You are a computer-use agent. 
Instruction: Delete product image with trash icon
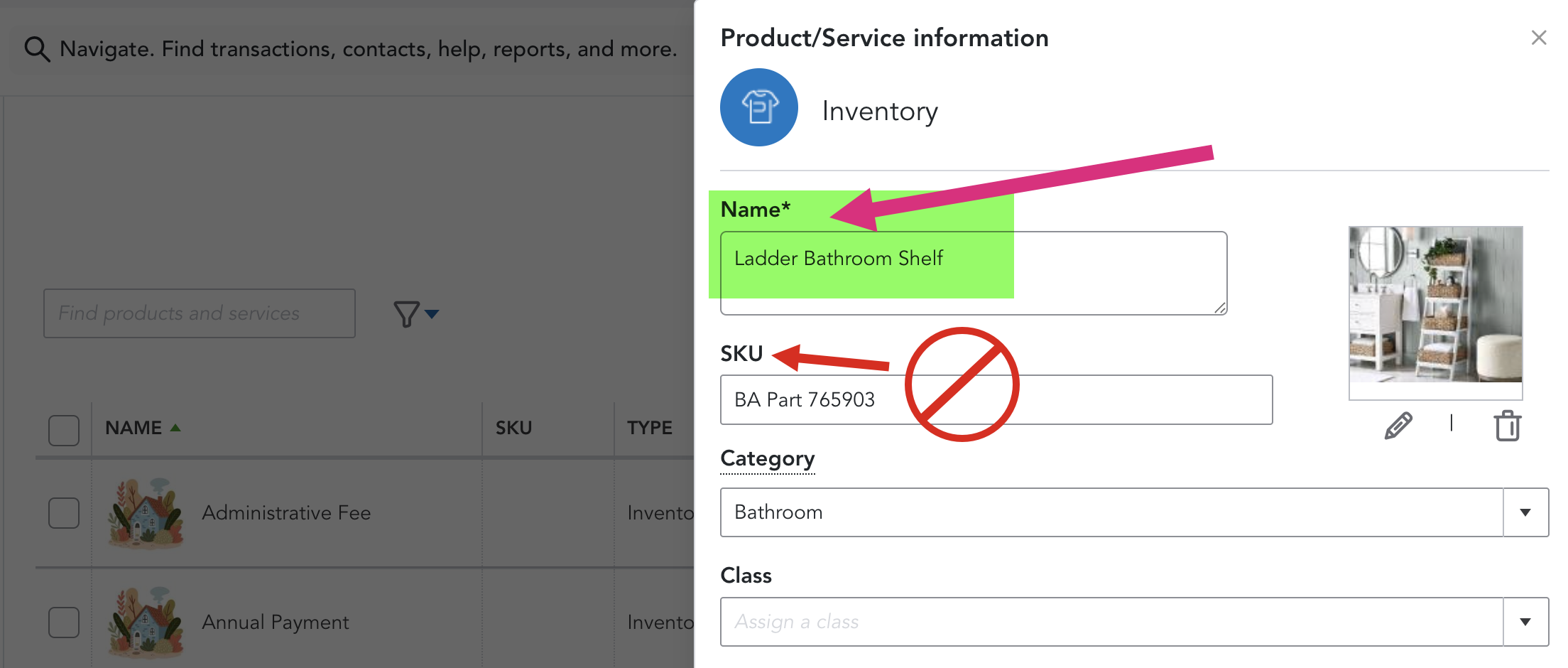pos(1507,426)
